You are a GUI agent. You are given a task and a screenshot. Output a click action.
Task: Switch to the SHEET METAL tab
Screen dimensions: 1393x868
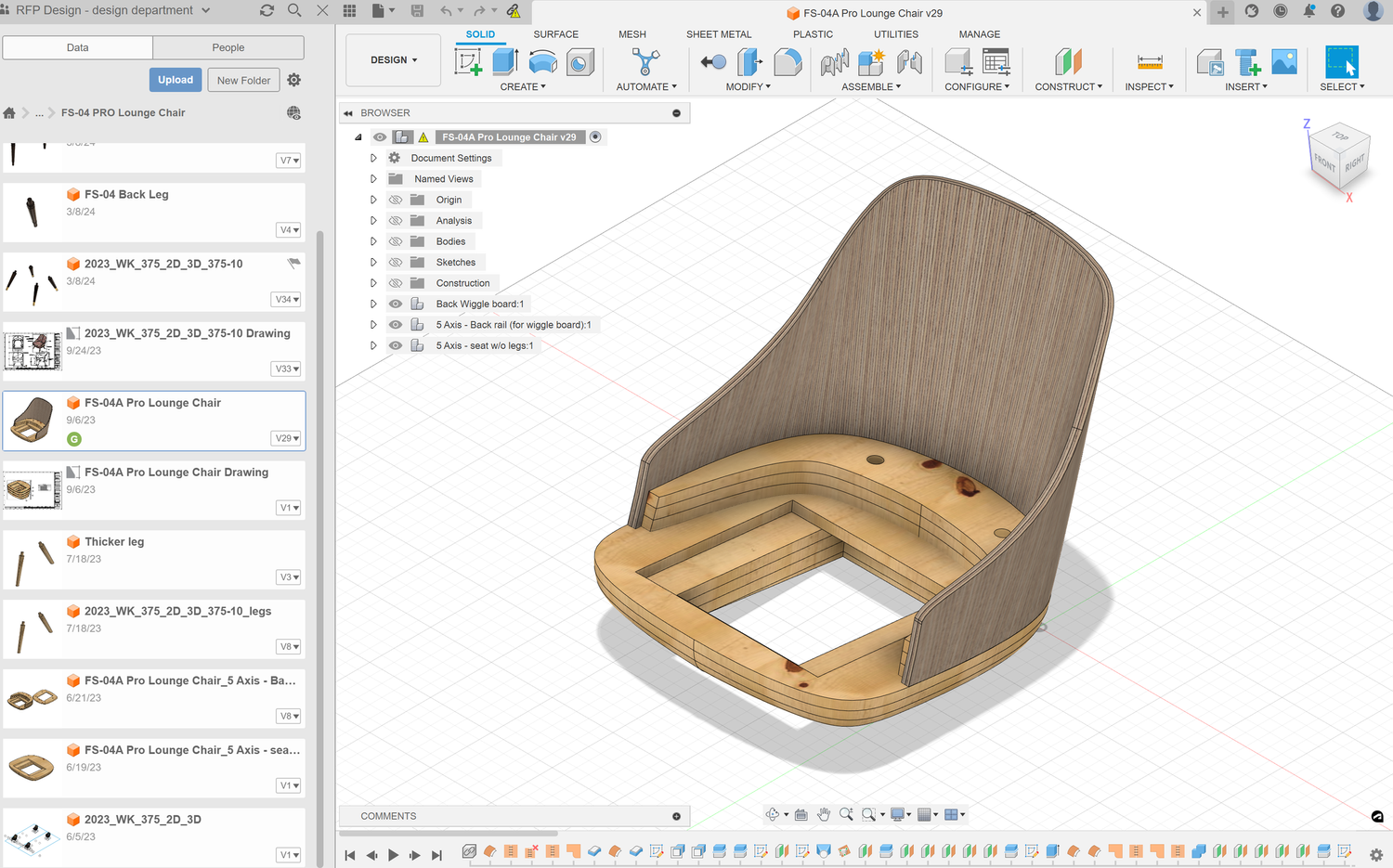pos(718,34)
